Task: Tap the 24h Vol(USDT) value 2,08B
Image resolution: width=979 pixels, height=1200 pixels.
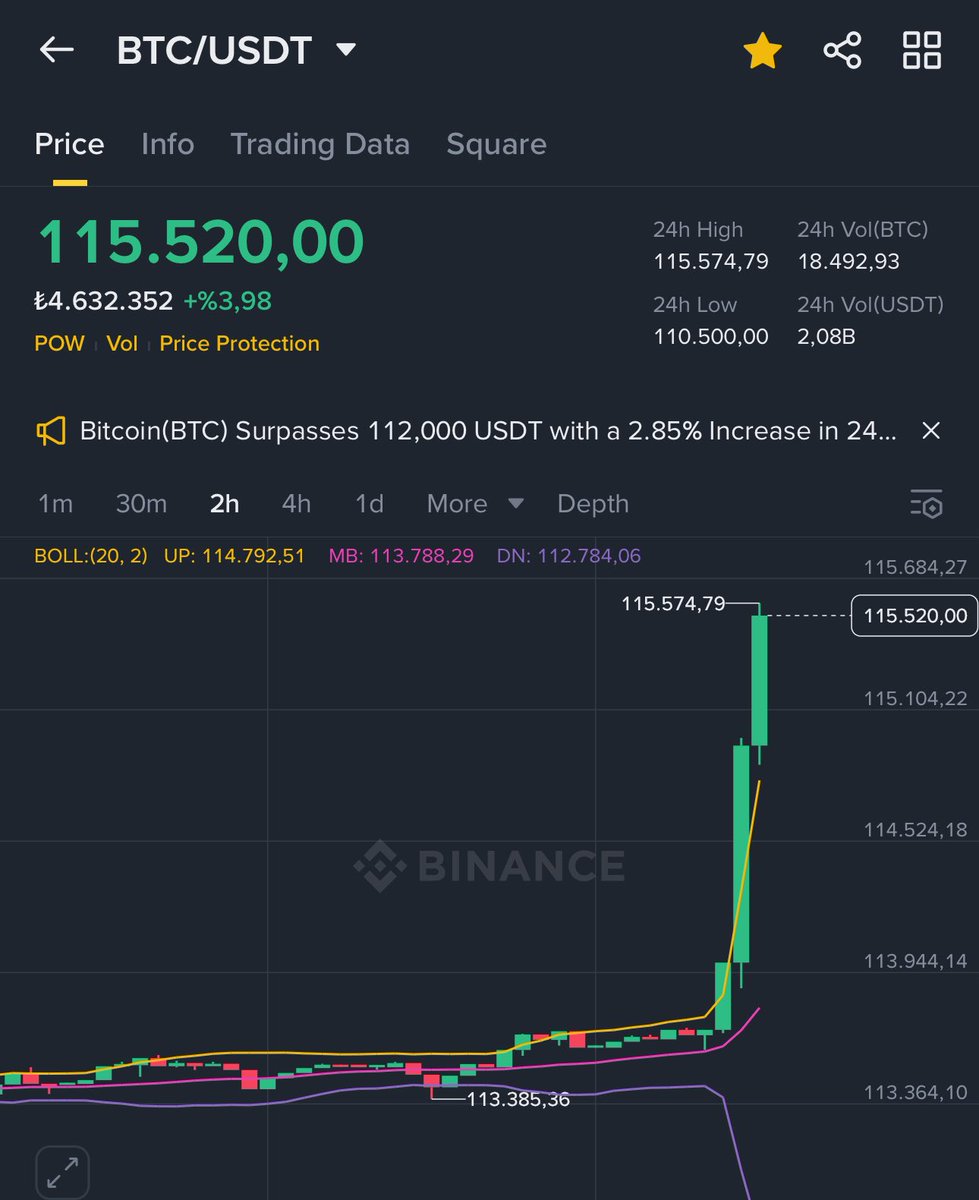Action: pos(826,337)
